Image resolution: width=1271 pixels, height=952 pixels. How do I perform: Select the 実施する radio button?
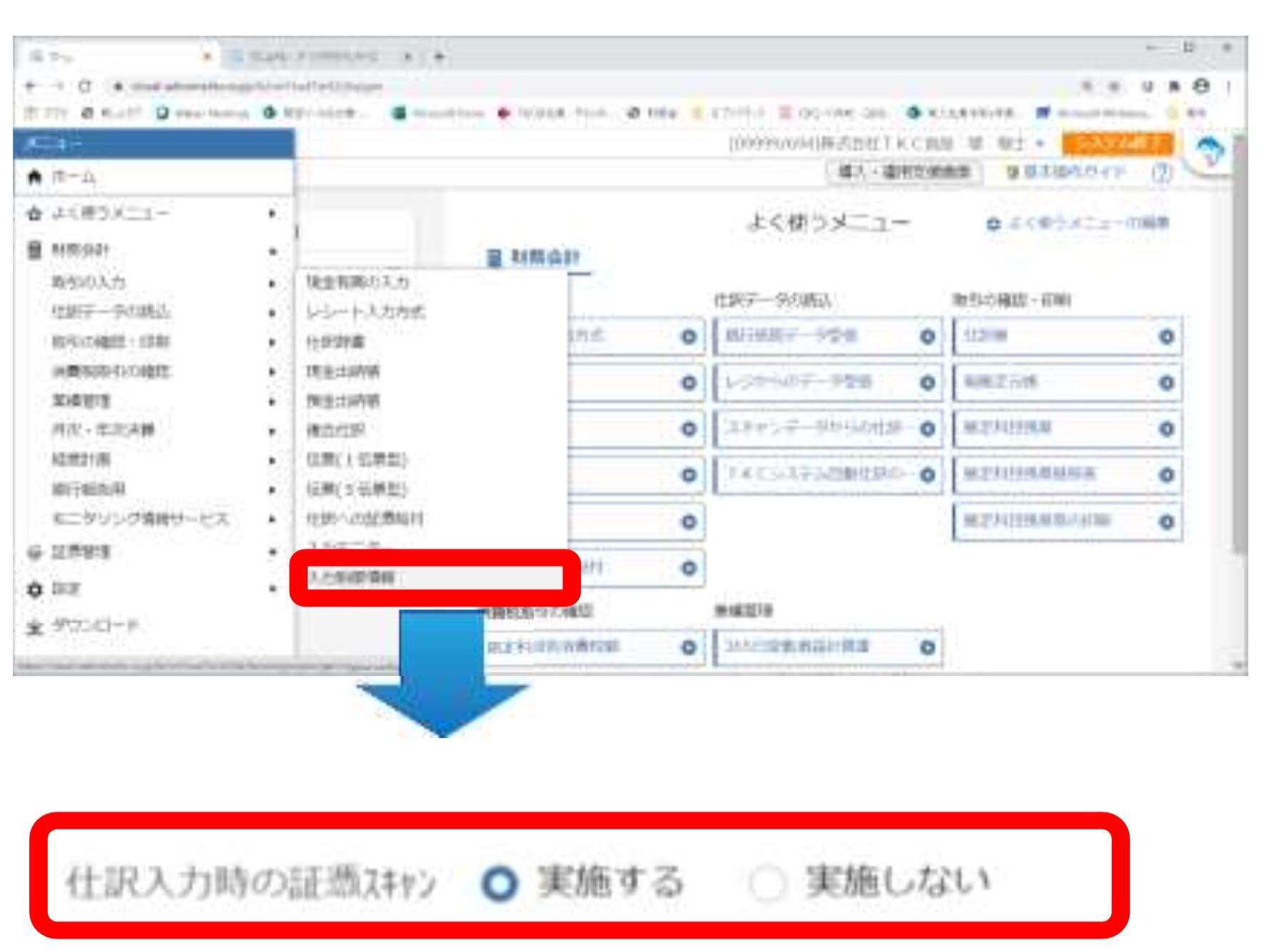click(499, 885)
